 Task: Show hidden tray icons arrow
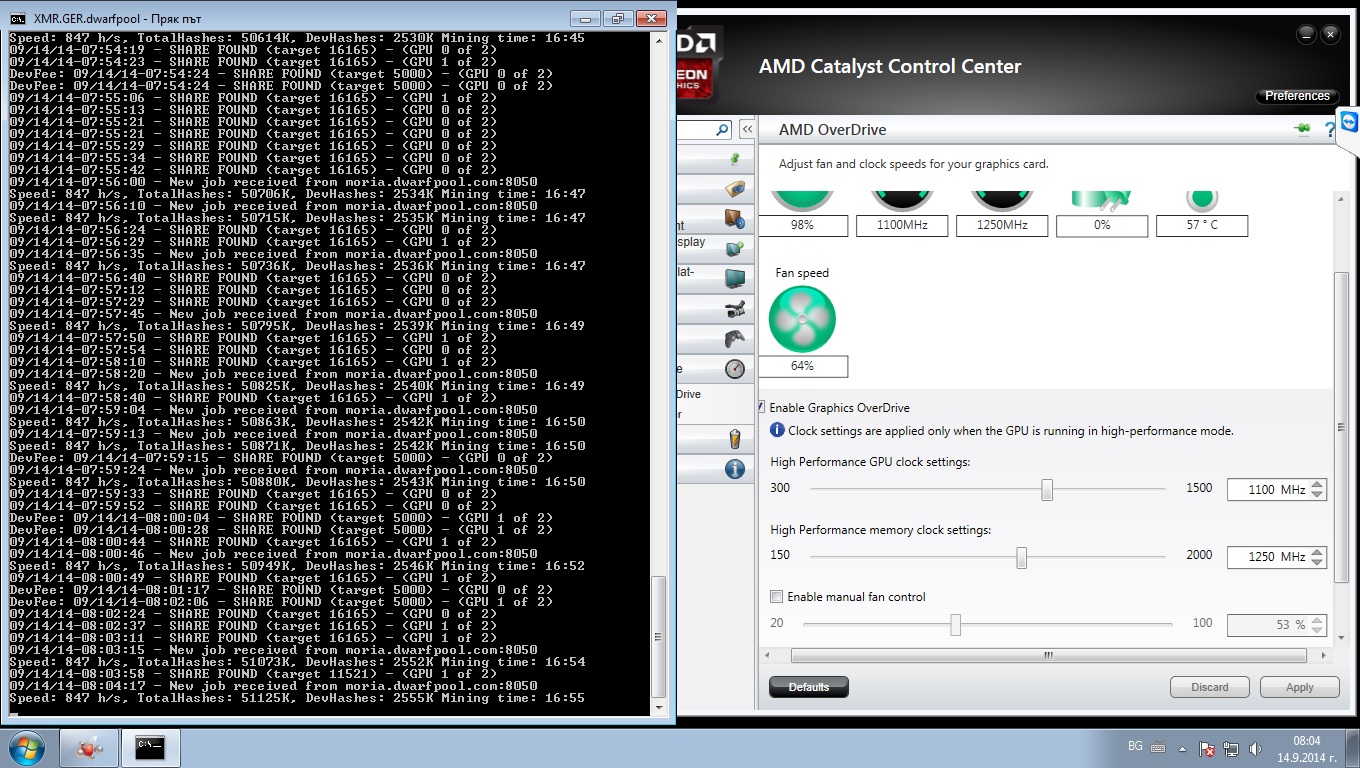pyautogui.click(x=1183, y=748)
